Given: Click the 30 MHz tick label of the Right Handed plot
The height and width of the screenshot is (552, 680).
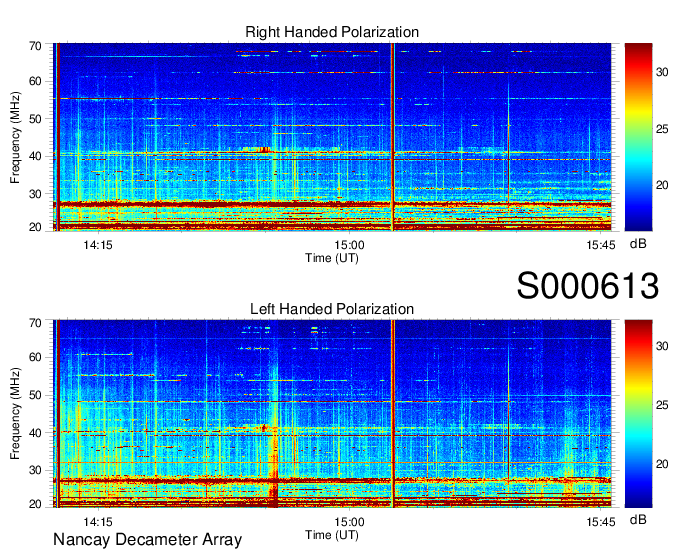Looking at the screenshot, I should pyautogui.click(x=35, y=194).
